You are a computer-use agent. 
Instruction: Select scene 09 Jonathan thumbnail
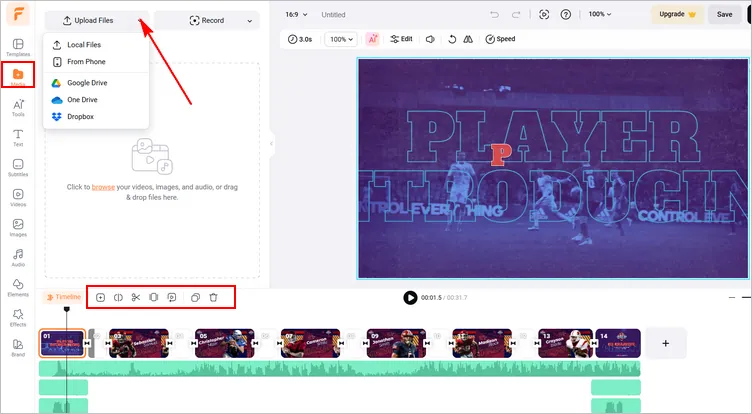pos(396,343)
